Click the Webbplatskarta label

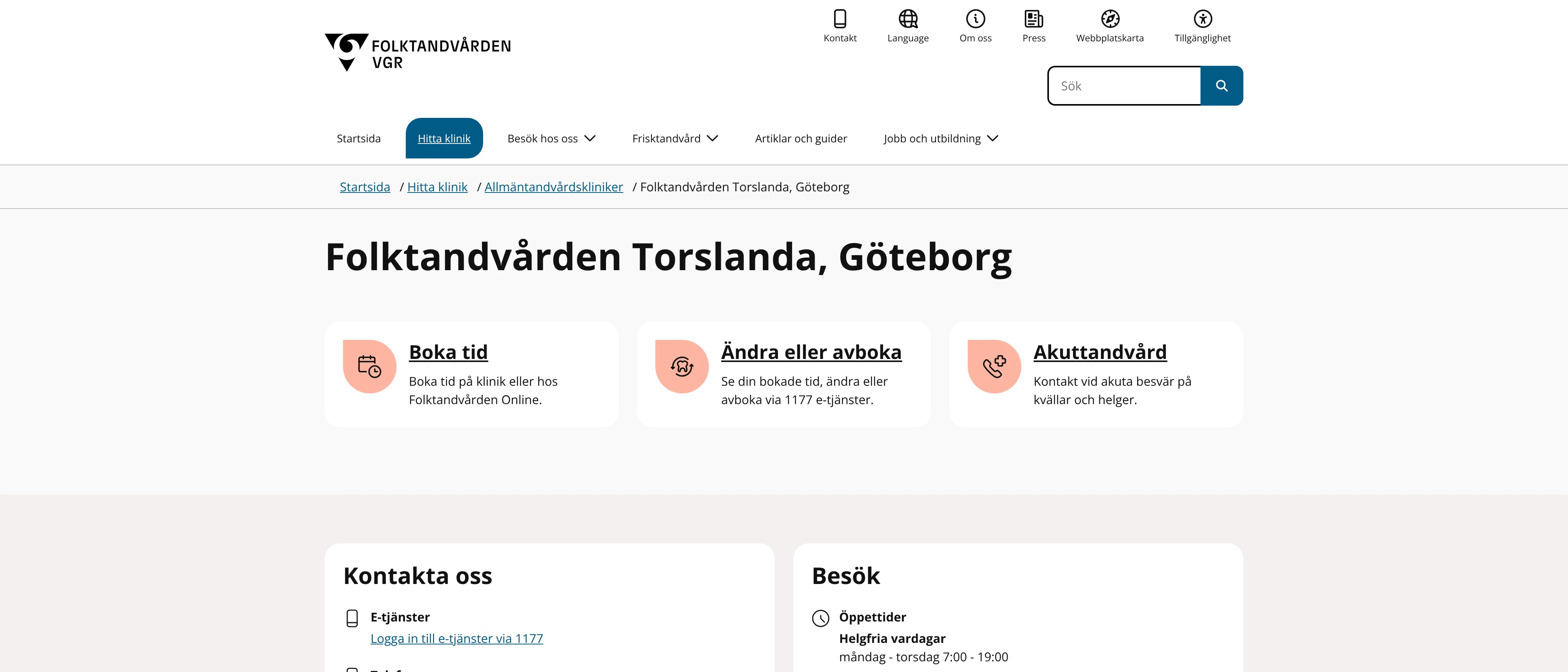(1110, 38)
